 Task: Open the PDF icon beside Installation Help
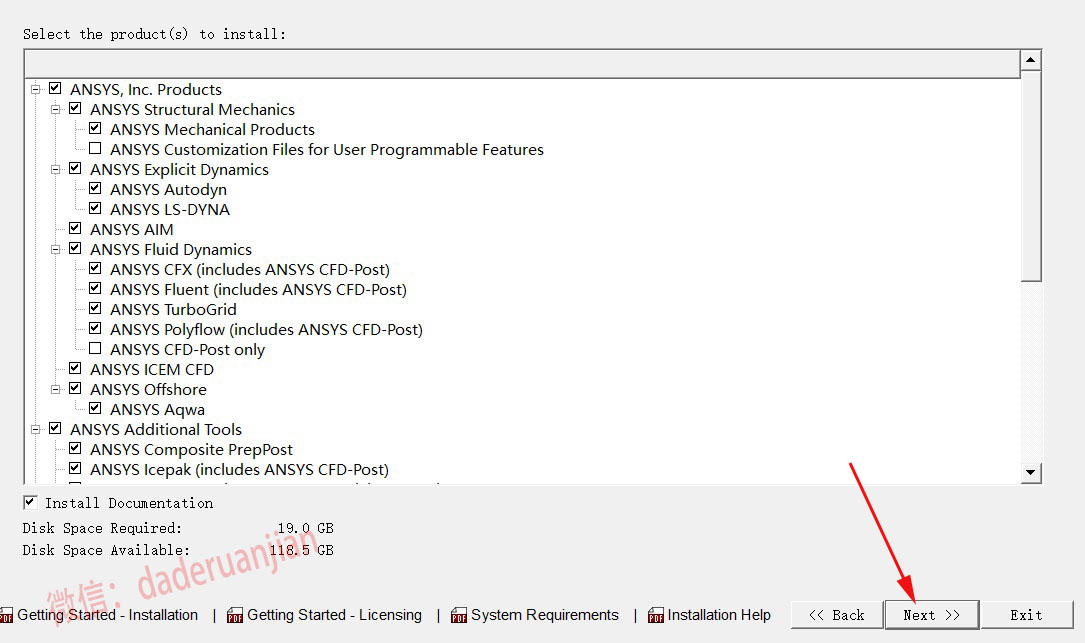tap(655, 615)
